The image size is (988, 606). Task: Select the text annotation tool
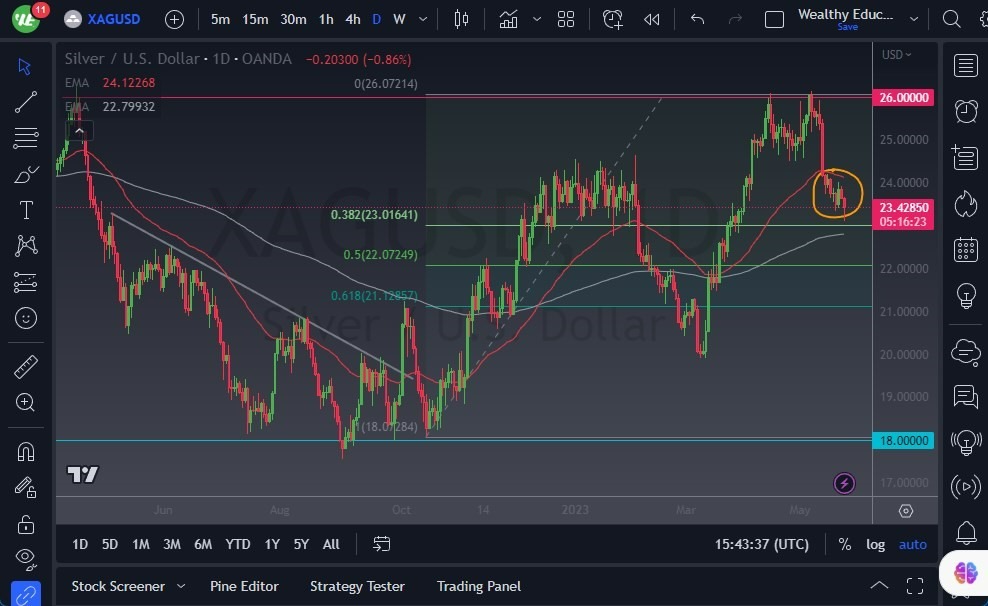(26, 210)
